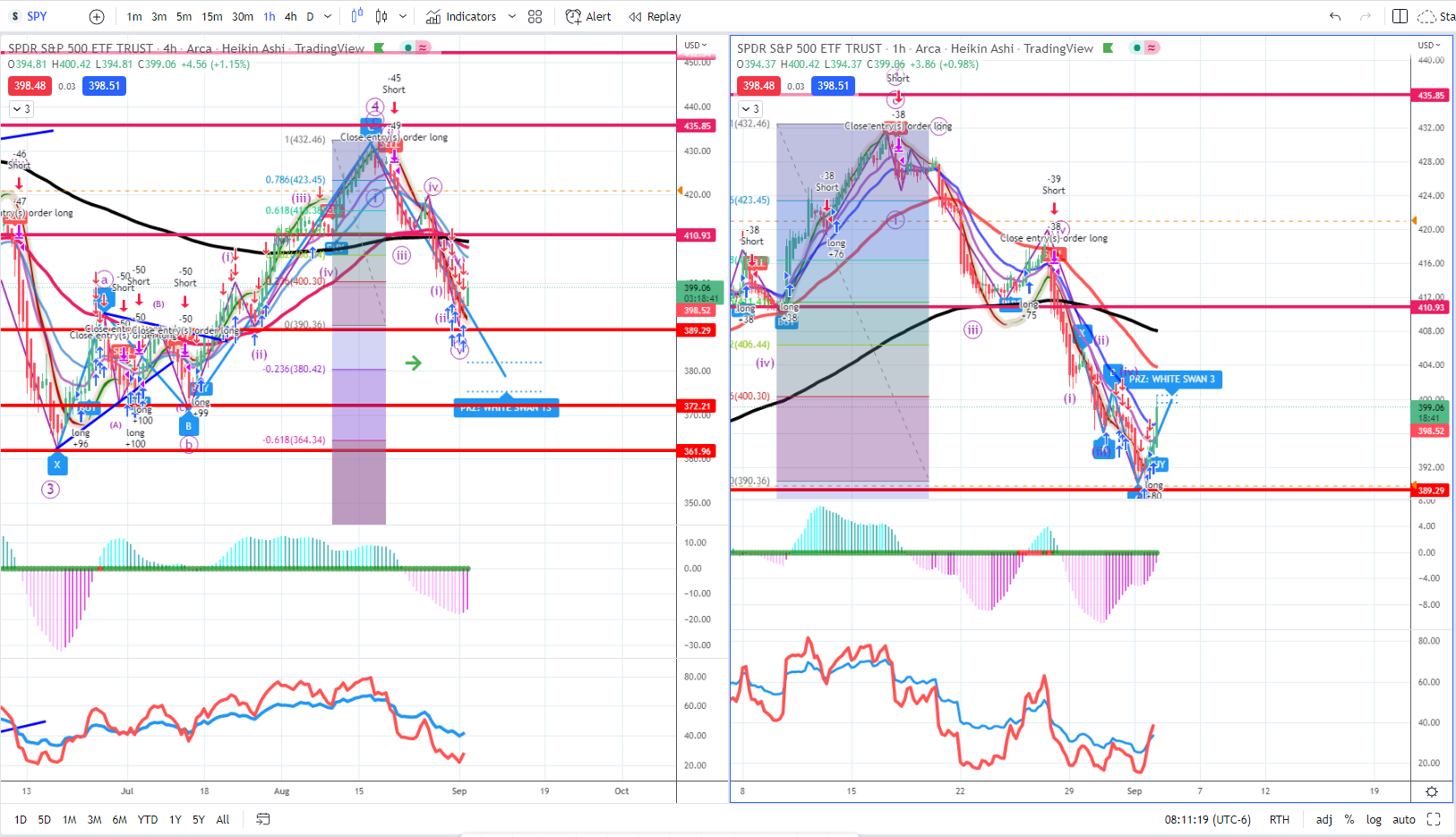Expand indicator legend on 1h chart
This screenshot has width=1456, height=837.
pos(750,108)
